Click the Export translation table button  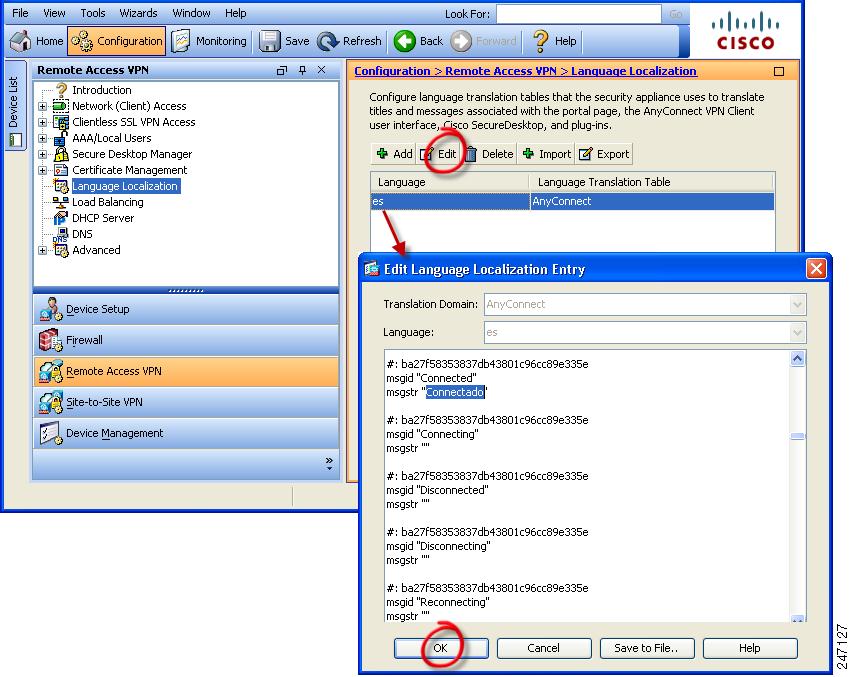pyautogui.click(x=604, y=154)
